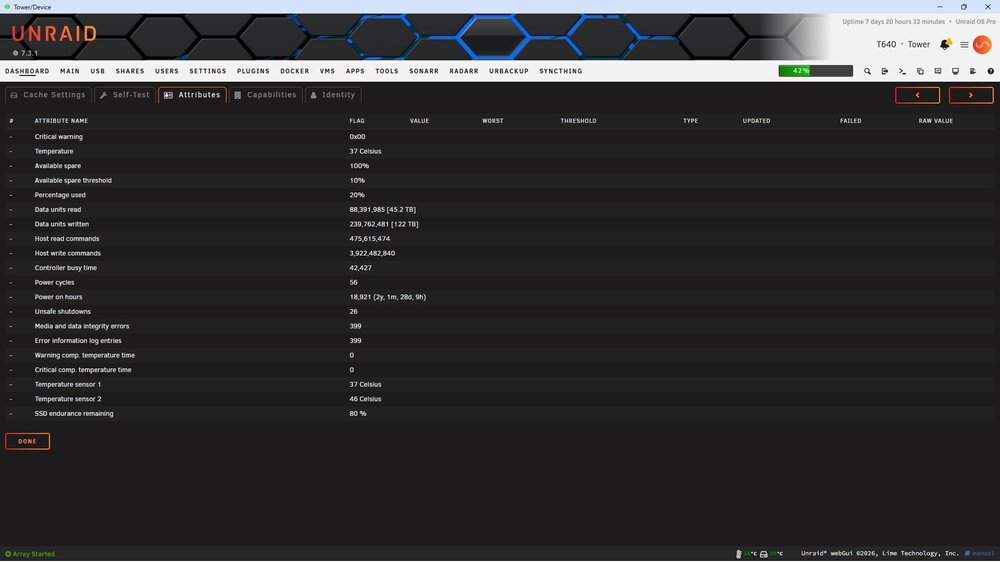Open the hamburger account menu
This screenshot has width=1000, height=562.
(964, 45)
